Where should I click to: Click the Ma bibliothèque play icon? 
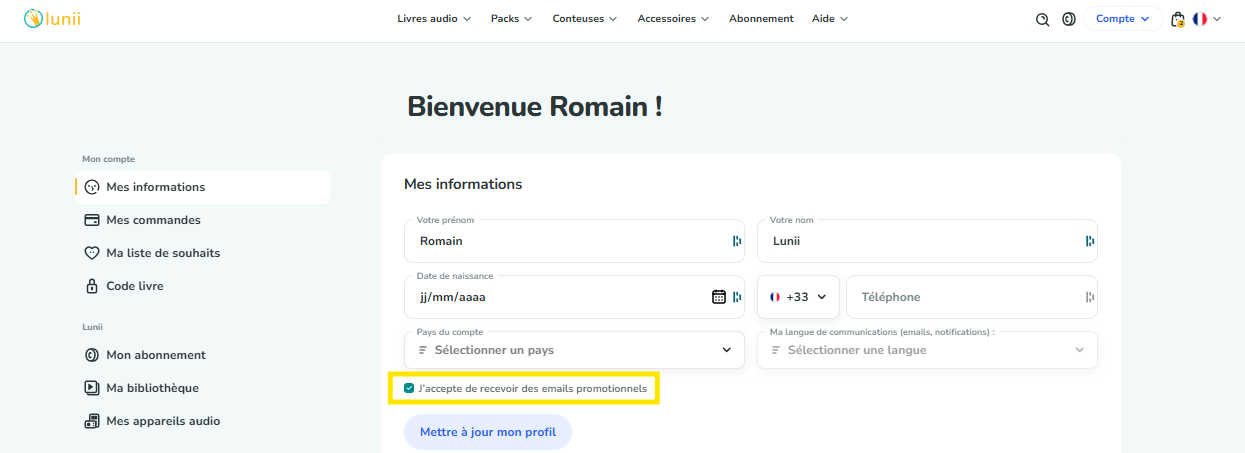[x=92, y=388]
